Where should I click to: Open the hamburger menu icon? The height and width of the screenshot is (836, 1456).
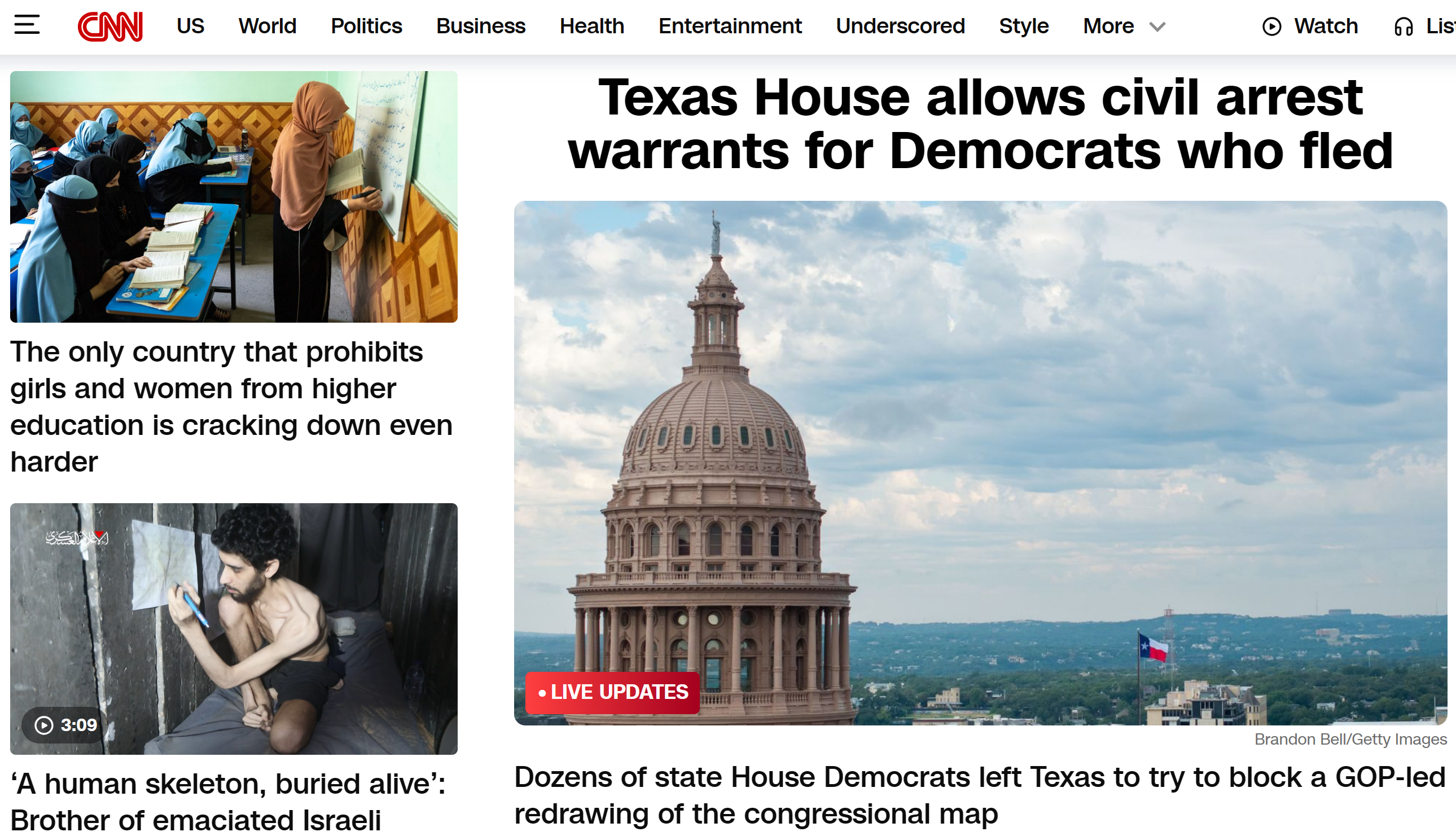(x=27, y=25)
